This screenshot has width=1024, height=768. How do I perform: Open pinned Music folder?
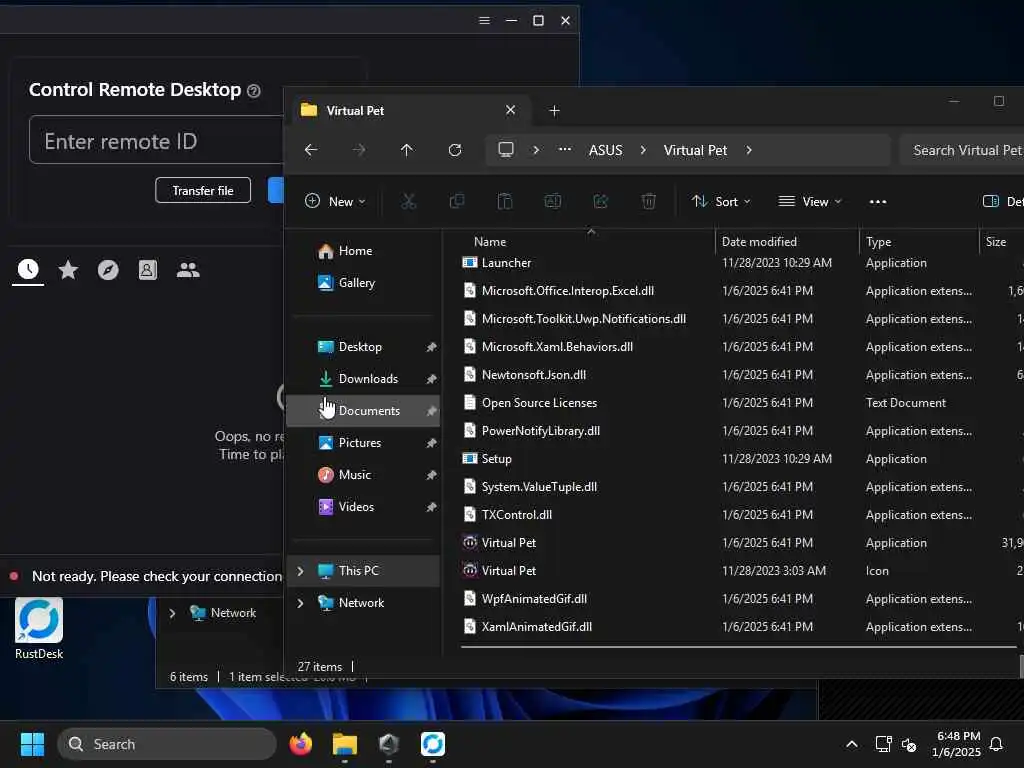click(362, 475)
